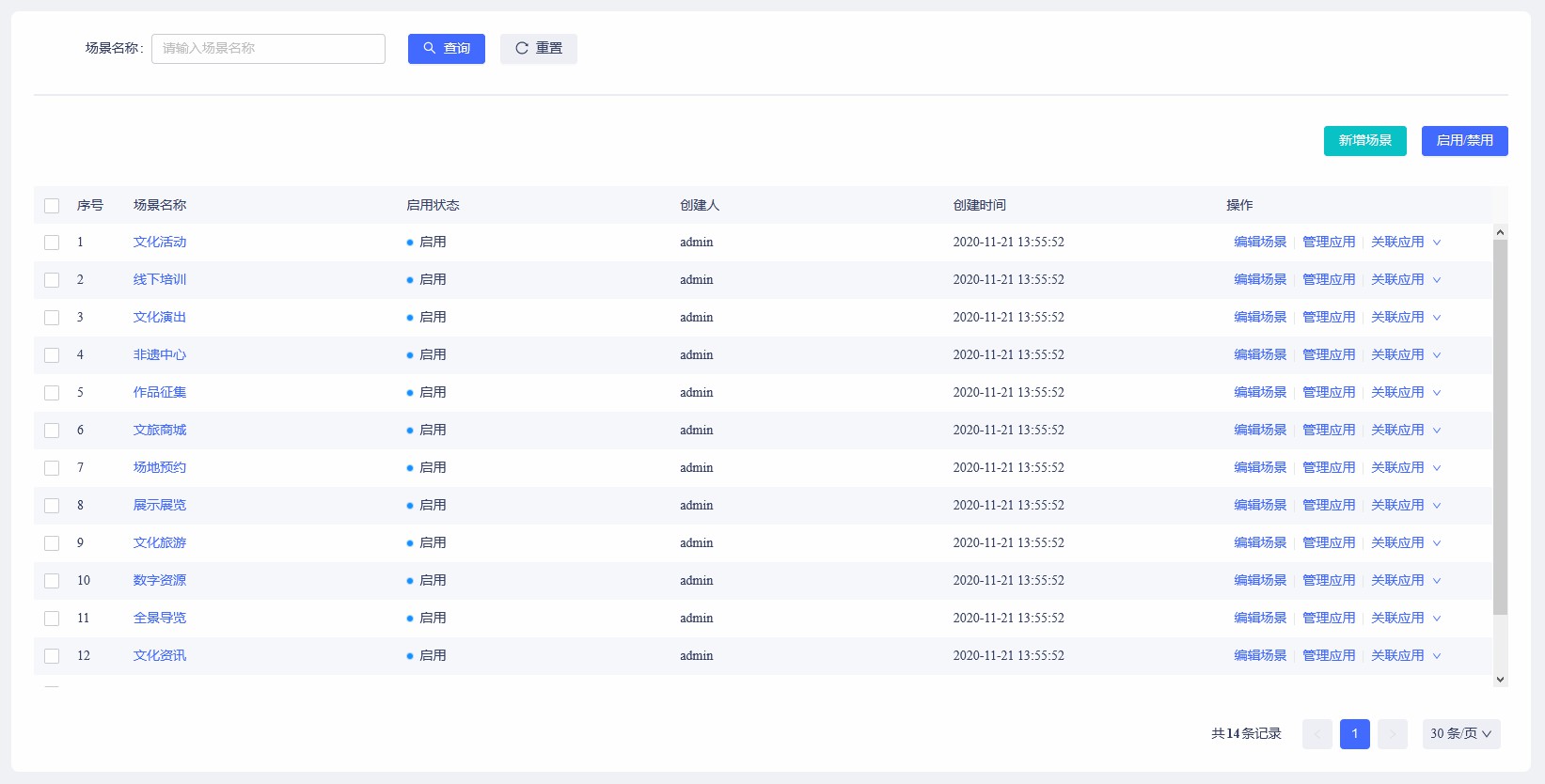Open the 线下培训 scene name link

click(160, 279)
